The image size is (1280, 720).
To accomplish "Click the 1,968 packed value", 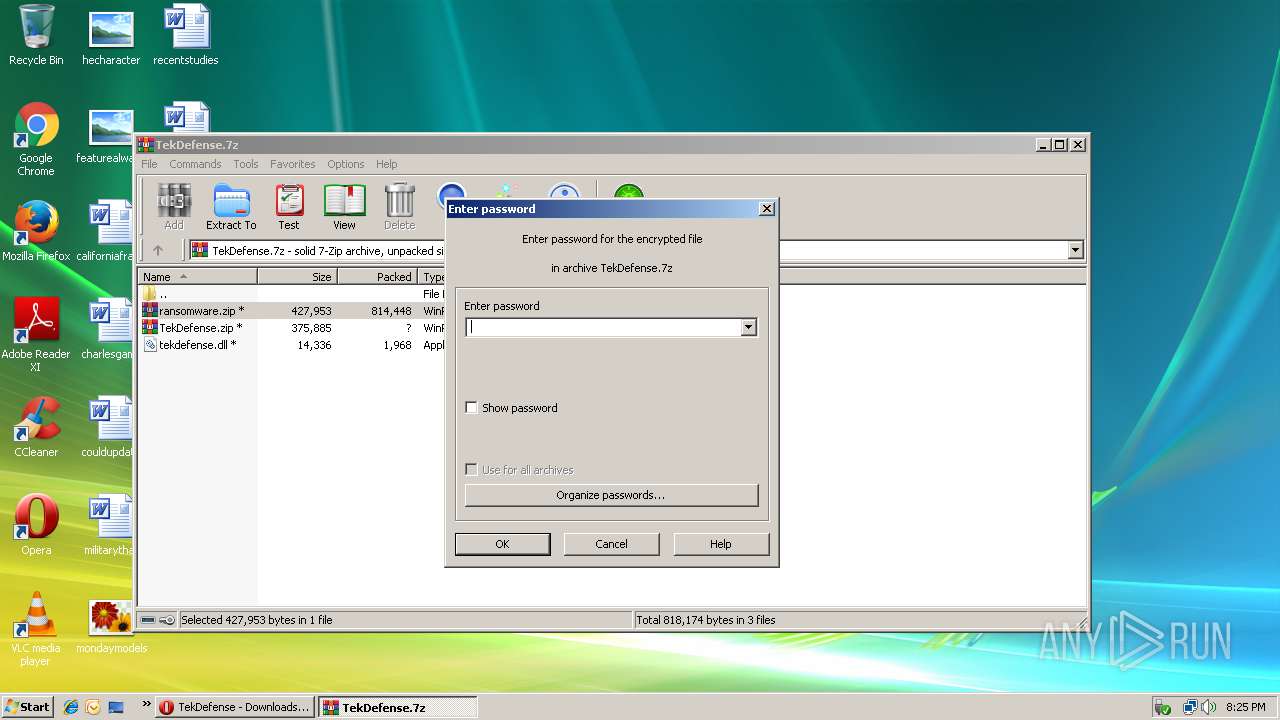I will tap(397, 345).
